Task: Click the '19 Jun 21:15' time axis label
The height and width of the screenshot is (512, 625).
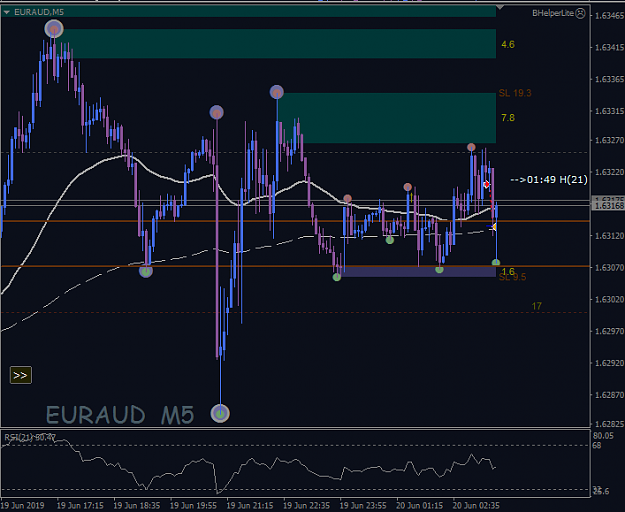Action: click(250, 505)
